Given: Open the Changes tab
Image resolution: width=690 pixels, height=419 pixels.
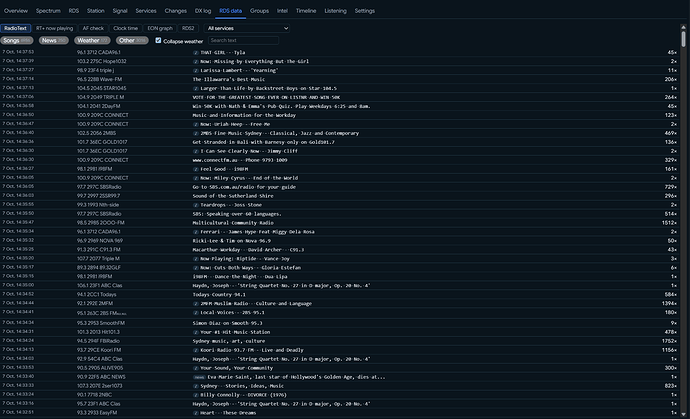Looking at the screenshot, I should click(176, 11).
